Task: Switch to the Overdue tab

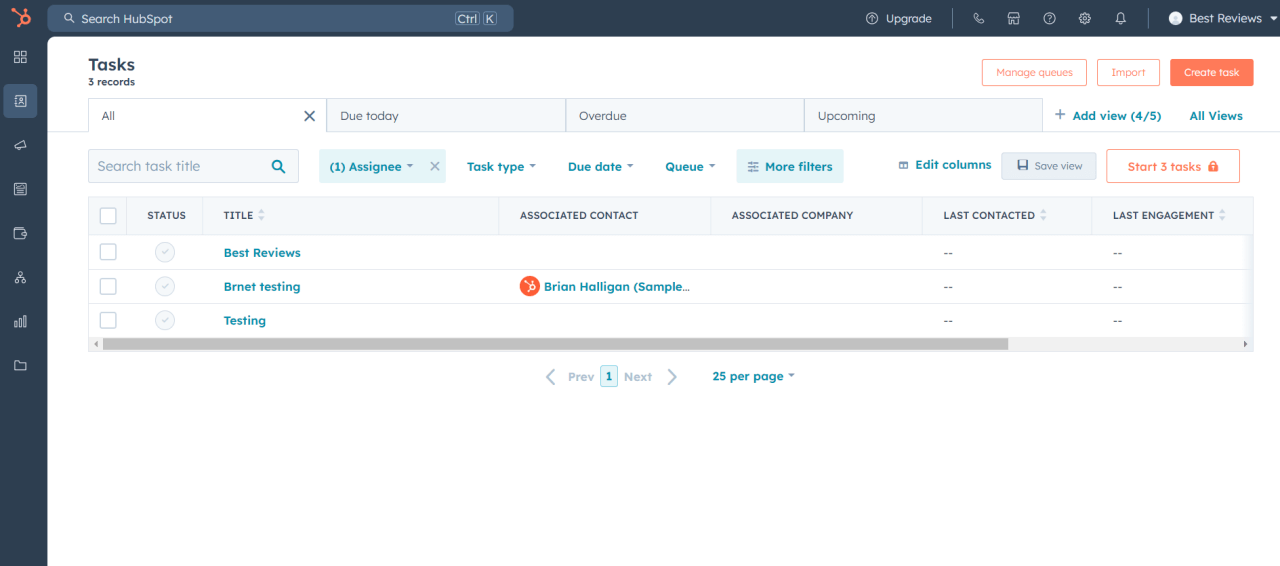Action: click(685, 116)
